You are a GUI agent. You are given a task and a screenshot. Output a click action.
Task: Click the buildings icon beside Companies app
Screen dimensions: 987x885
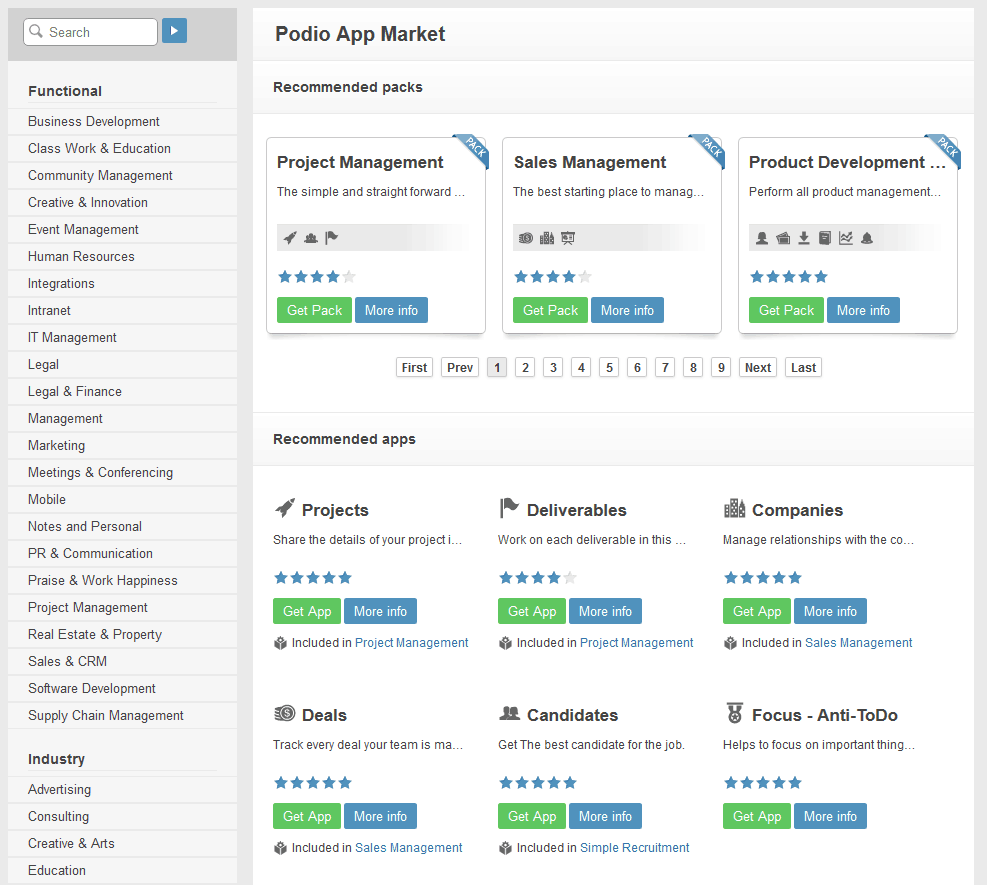(x=734, y=509)
